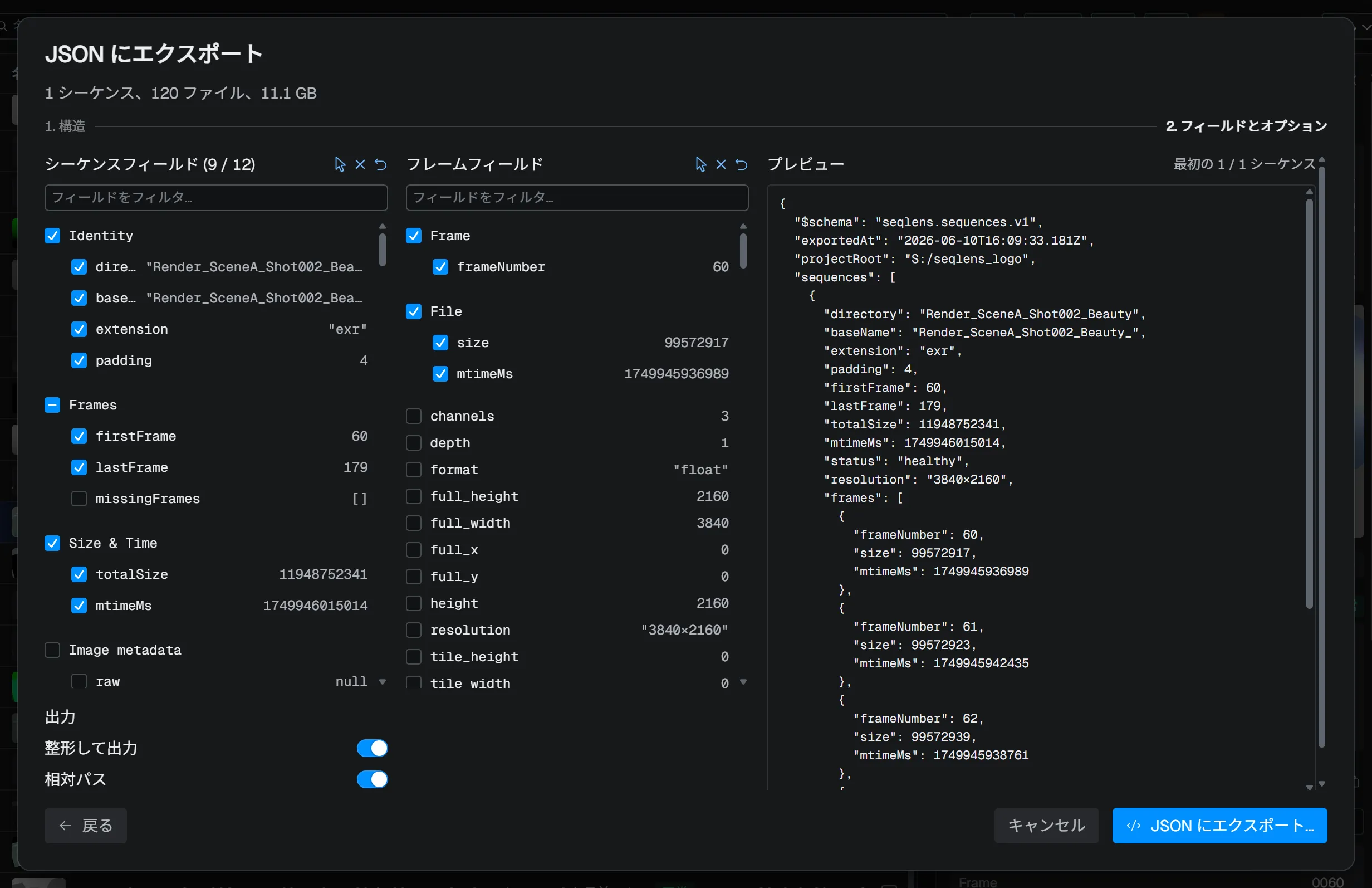Image resolution: width=1372 pixels, height=888 pixels.
Task: Click scroll-down arrow in sequence fields list
Action: point(383,681)
